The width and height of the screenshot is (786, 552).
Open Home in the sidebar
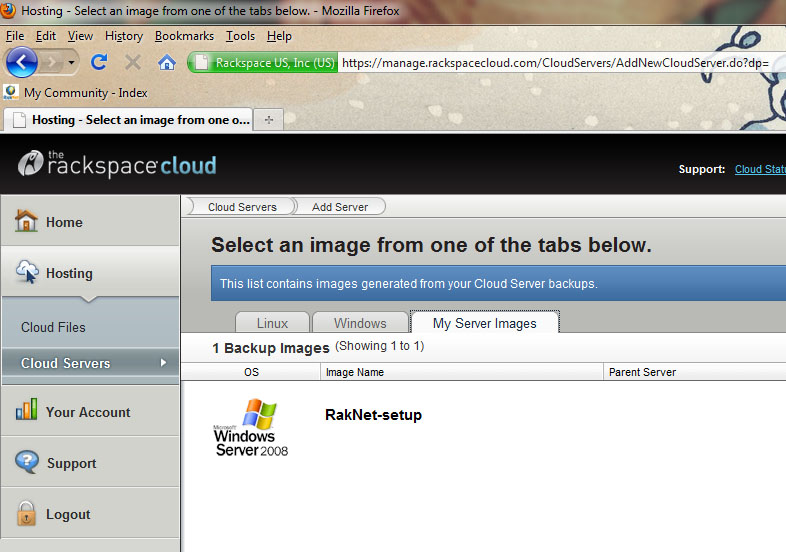(x=64, y=222)
